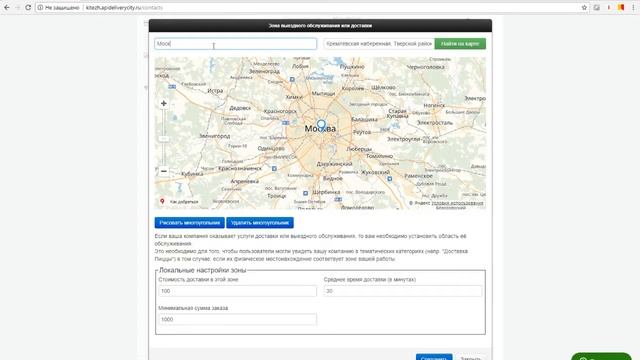Reload the page with the refresh icon

pos(28,7)
